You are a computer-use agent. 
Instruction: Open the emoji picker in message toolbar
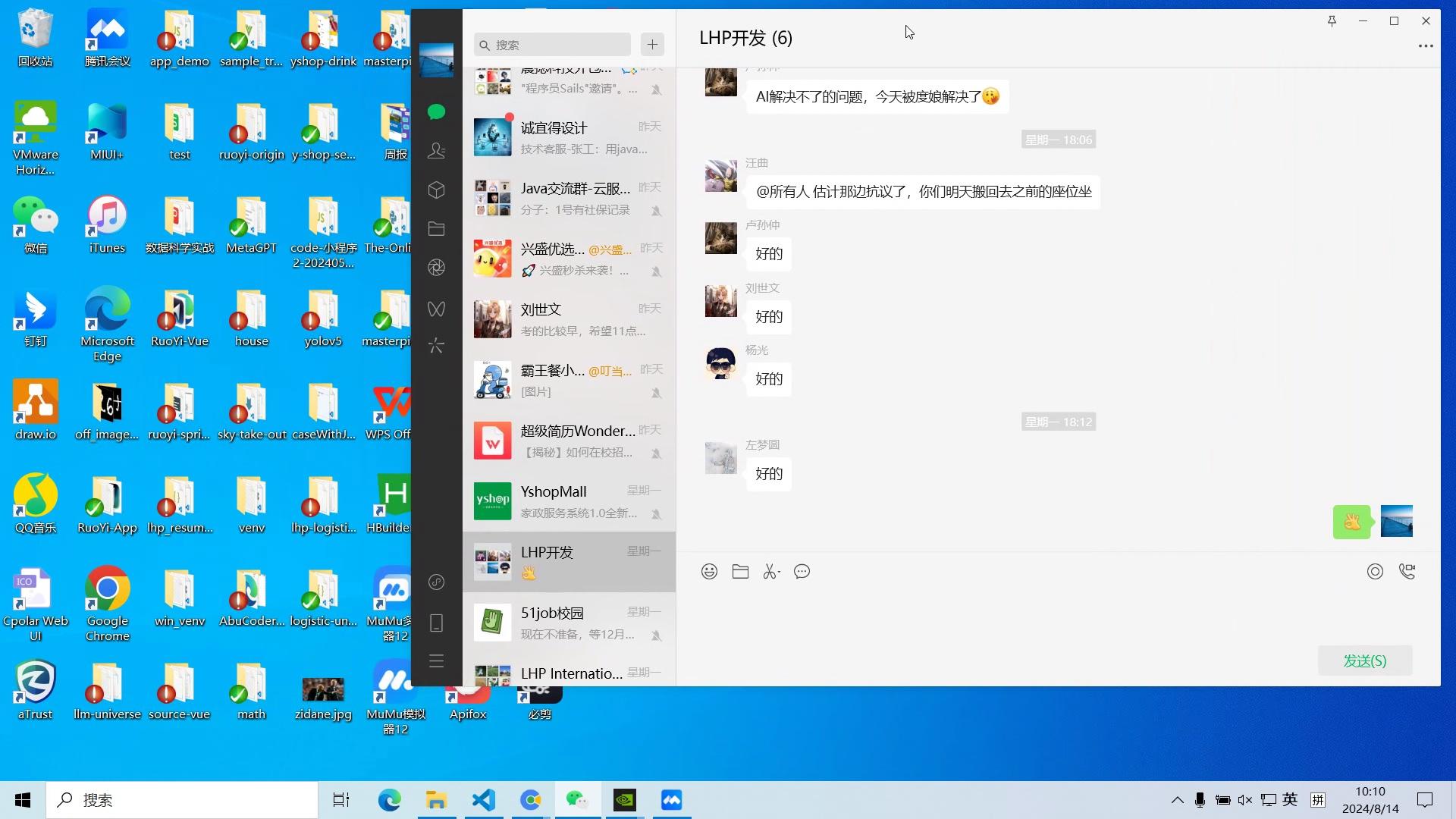pos(709,572)
